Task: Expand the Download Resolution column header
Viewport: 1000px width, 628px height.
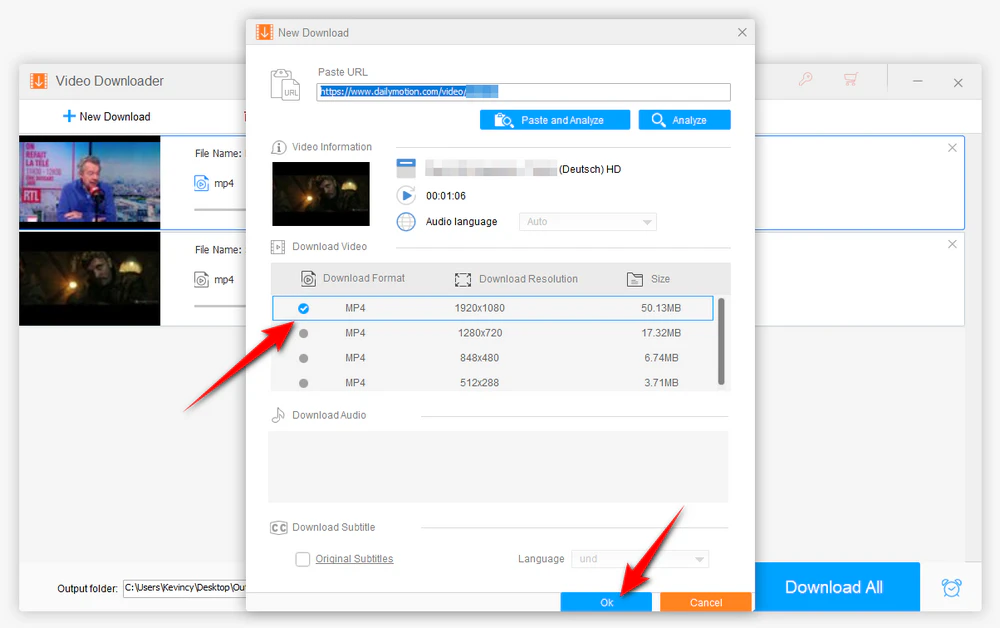Action: click(x=516, y=279)
